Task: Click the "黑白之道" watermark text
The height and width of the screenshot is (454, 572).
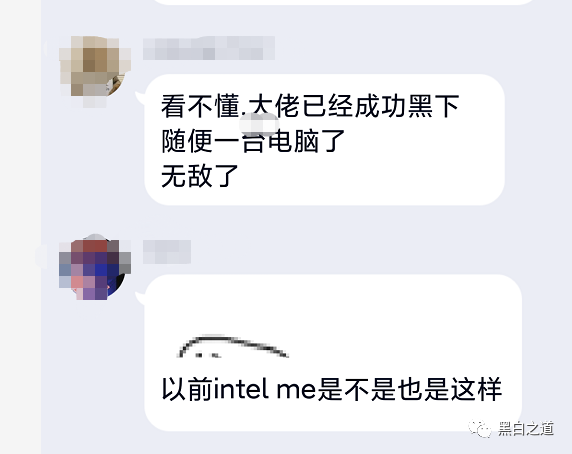Action: click(x=526, y=428)
